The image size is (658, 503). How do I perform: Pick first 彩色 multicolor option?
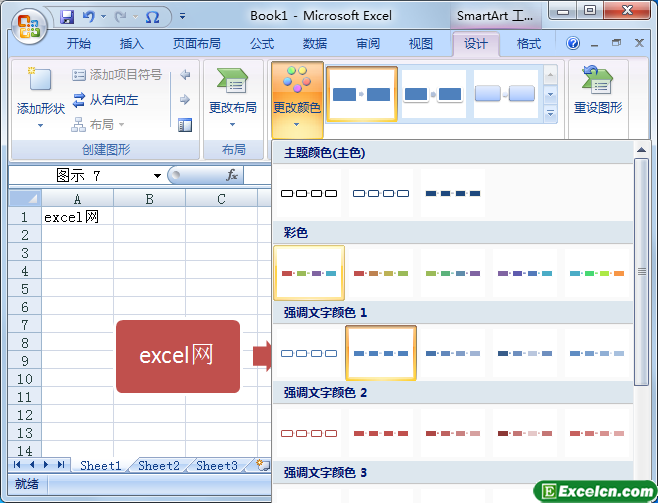pyautogui.click(x=309, y=273)
